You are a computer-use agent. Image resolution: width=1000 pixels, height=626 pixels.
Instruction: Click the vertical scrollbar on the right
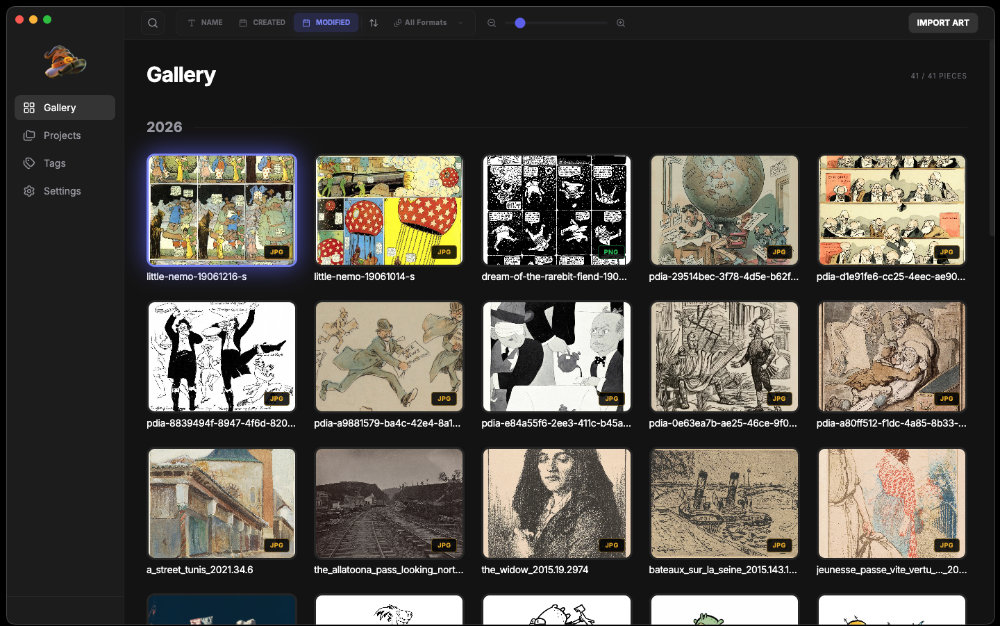point(992,140)
